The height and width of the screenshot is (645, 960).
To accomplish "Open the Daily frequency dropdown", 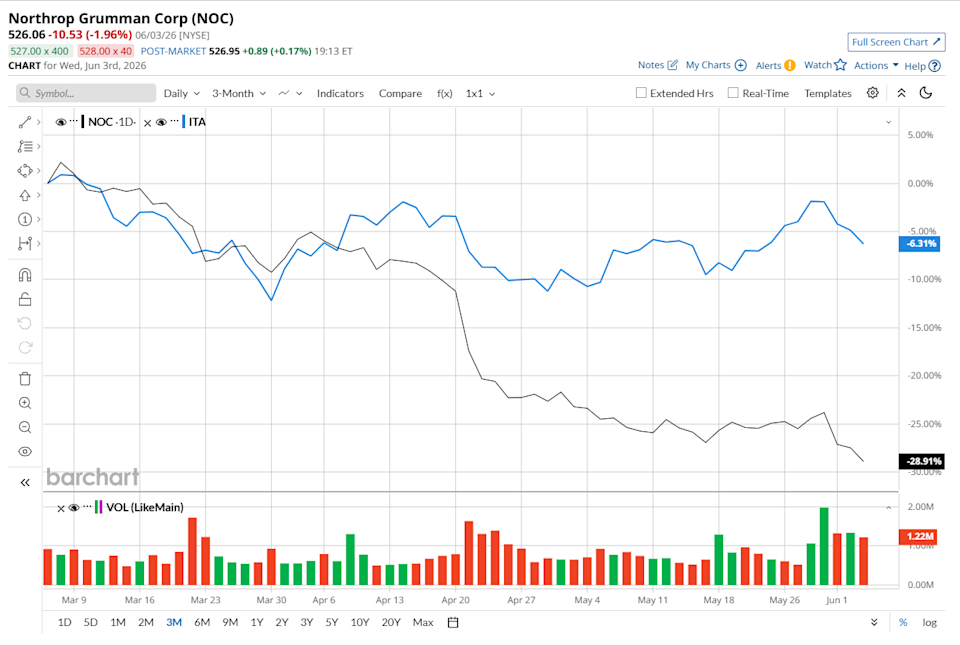I will [181, 93].
